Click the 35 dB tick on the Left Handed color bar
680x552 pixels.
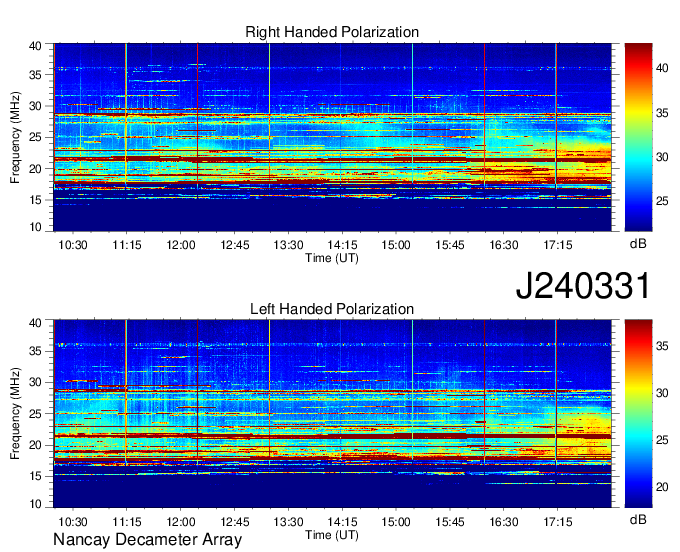coord(662,346)
